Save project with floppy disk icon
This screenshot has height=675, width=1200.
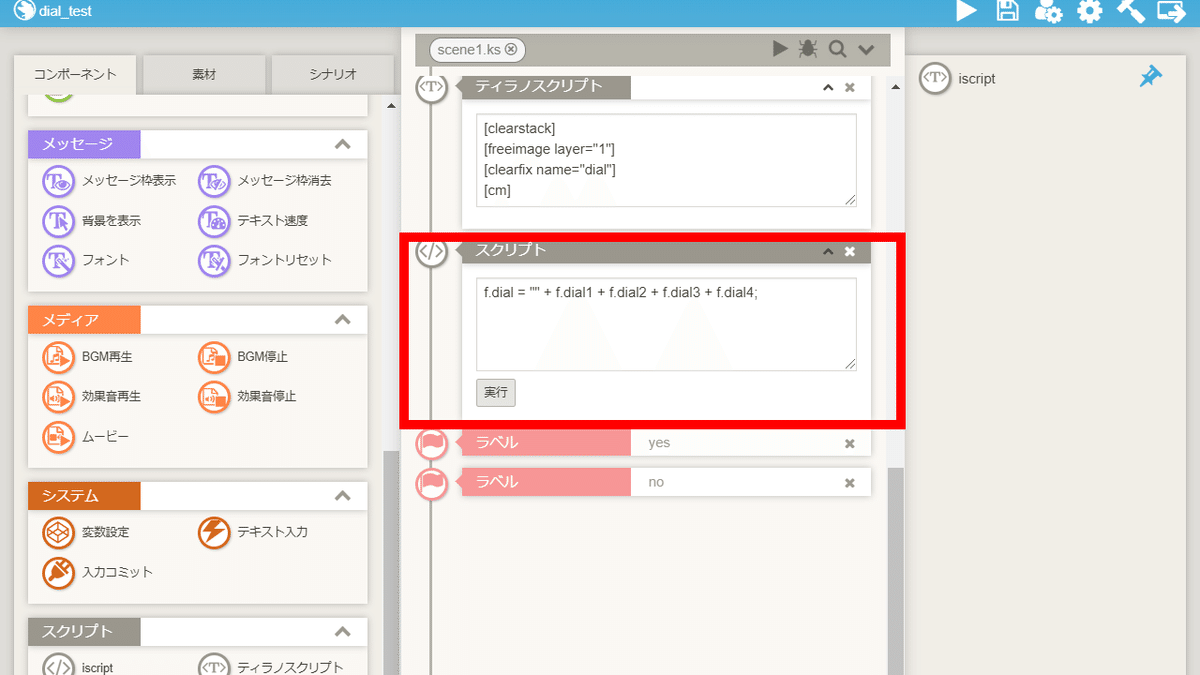(1008, 11)
